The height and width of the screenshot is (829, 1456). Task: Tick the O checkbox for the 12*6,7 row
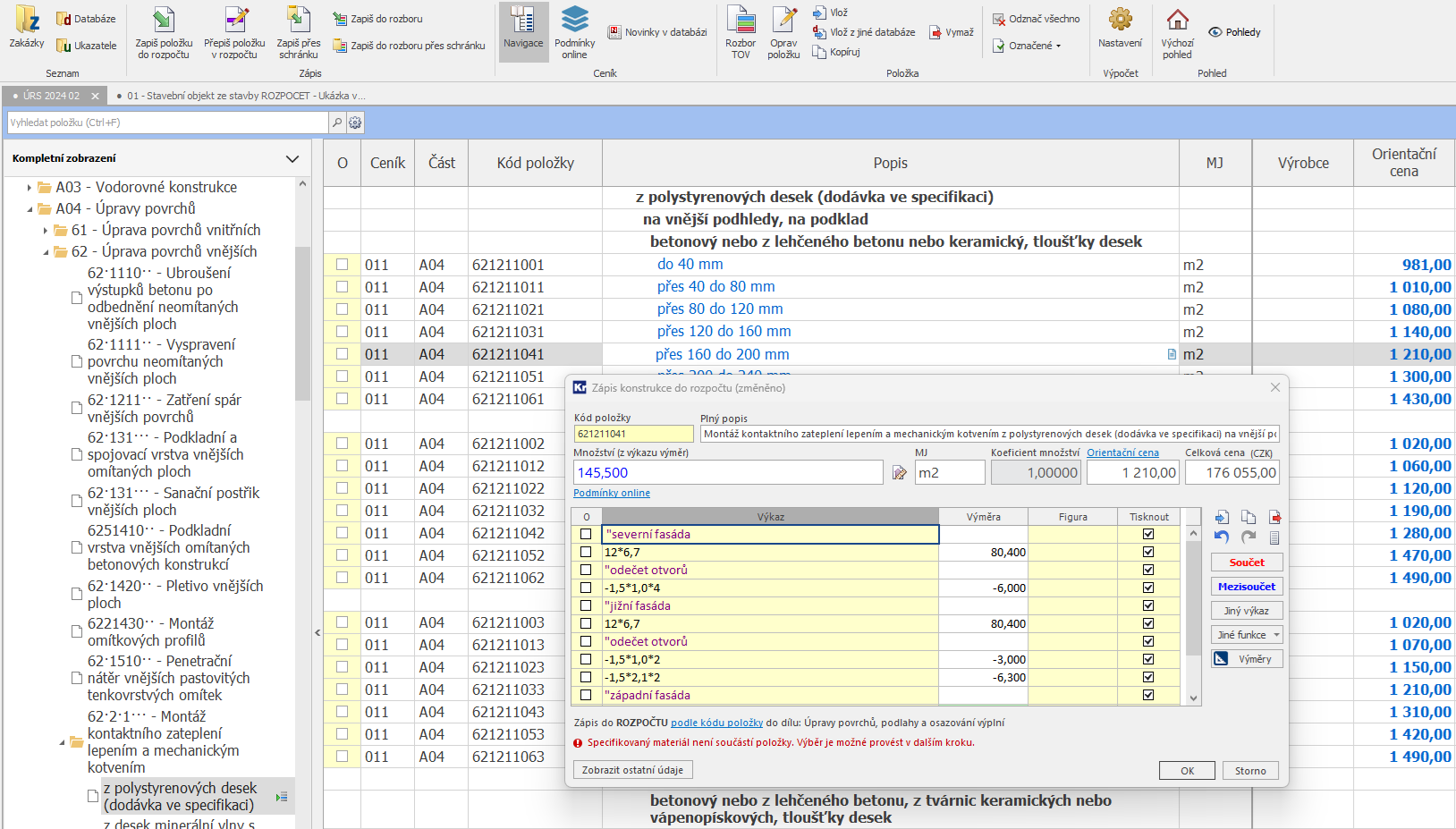(x=586, y=552)
